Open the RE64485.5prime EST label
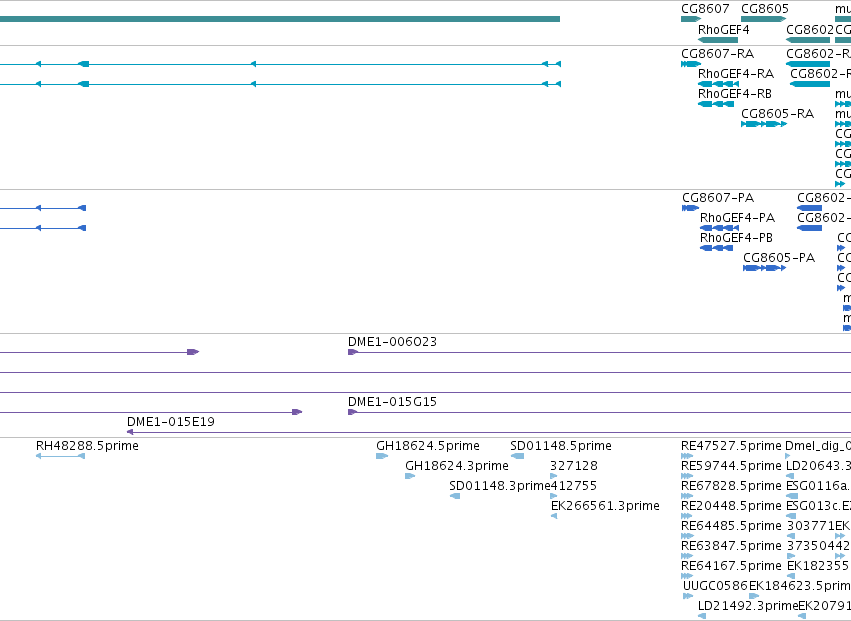This screenshot has width=851, height=621. tap(731, 526)
